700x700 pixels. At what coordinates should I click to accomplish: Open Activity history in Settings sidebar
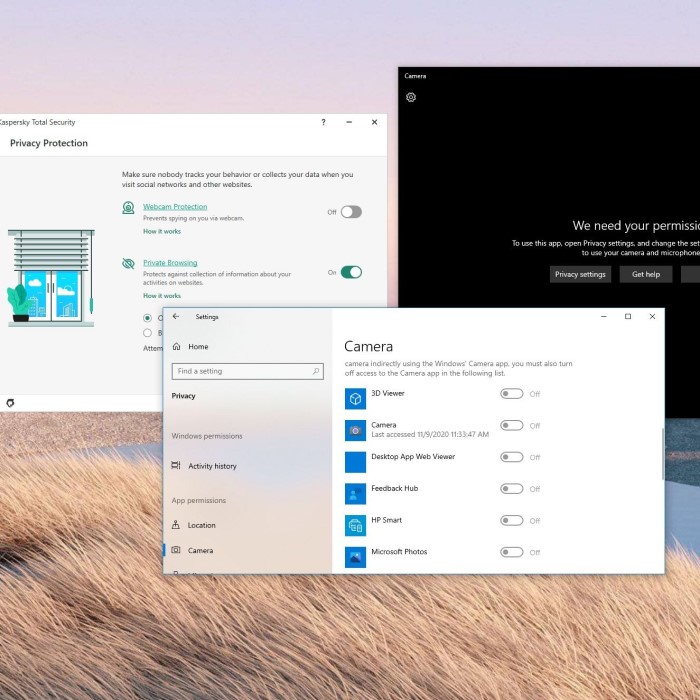(212, 466)
